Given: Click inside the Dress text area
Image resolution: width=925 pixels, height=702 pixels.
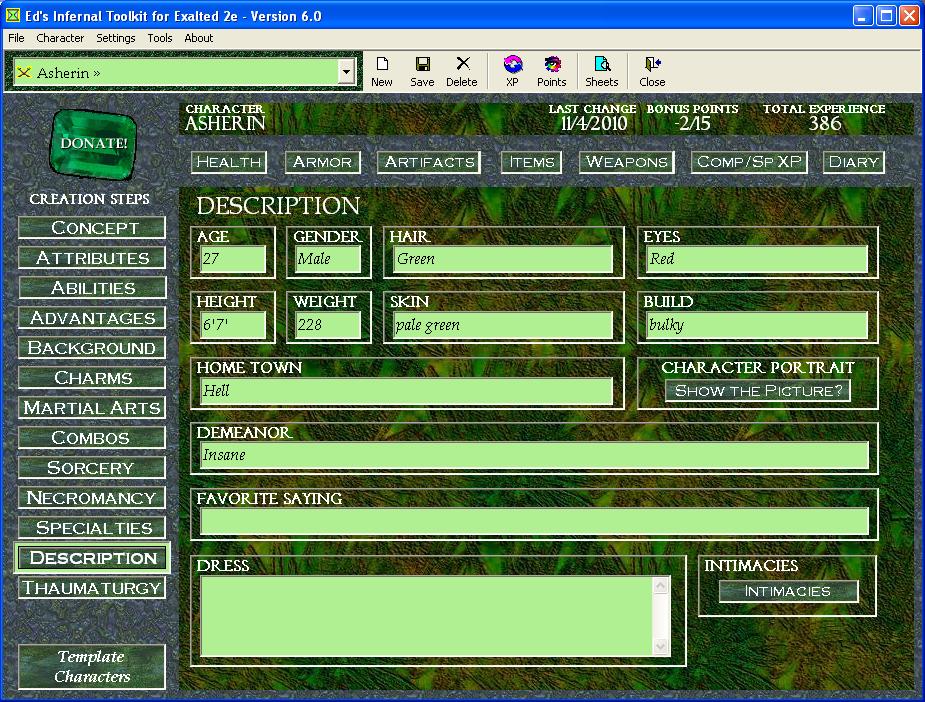Looking at the screenshot, I should [x=426, y=616].
